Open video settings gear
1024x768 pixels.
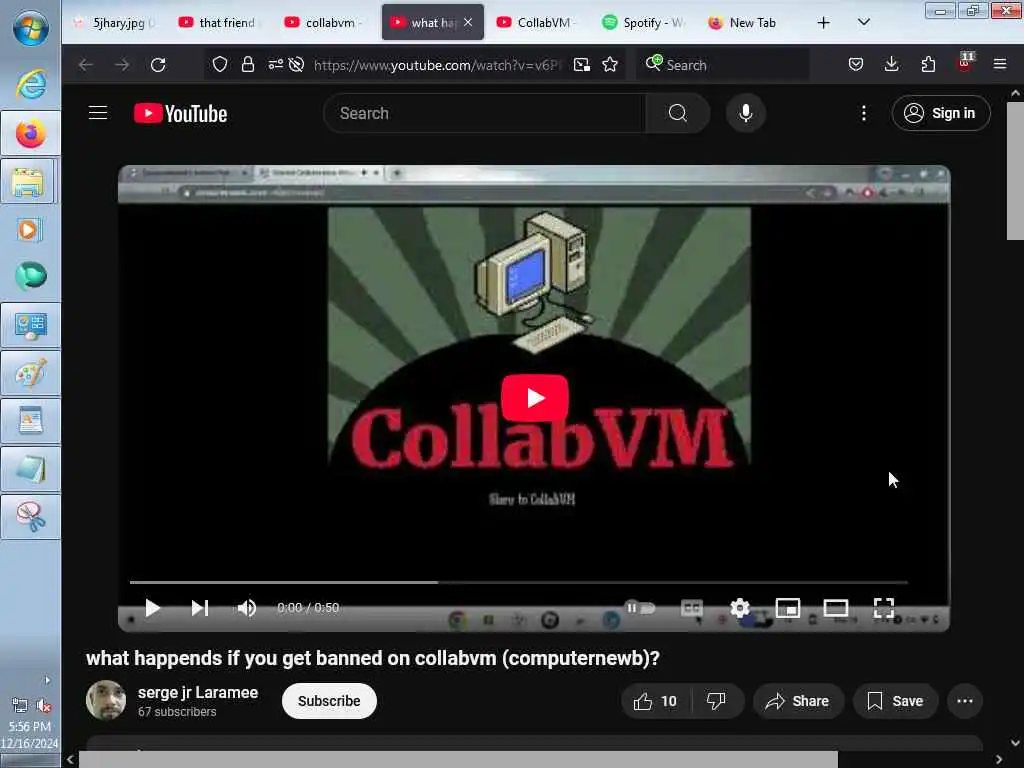pos(739,608)
